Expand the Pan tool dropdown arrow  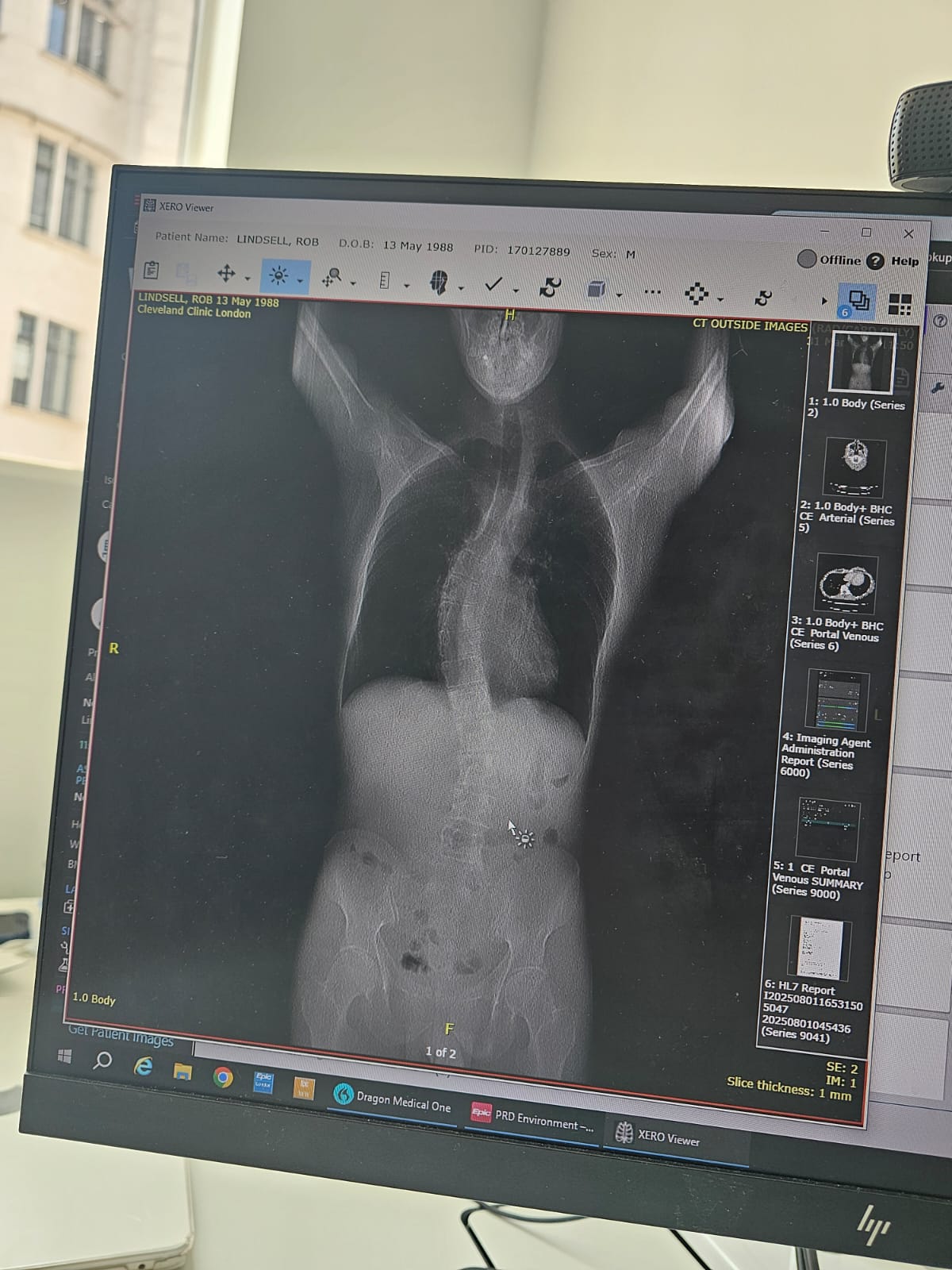pyautogui.click(x=247, y=279)
